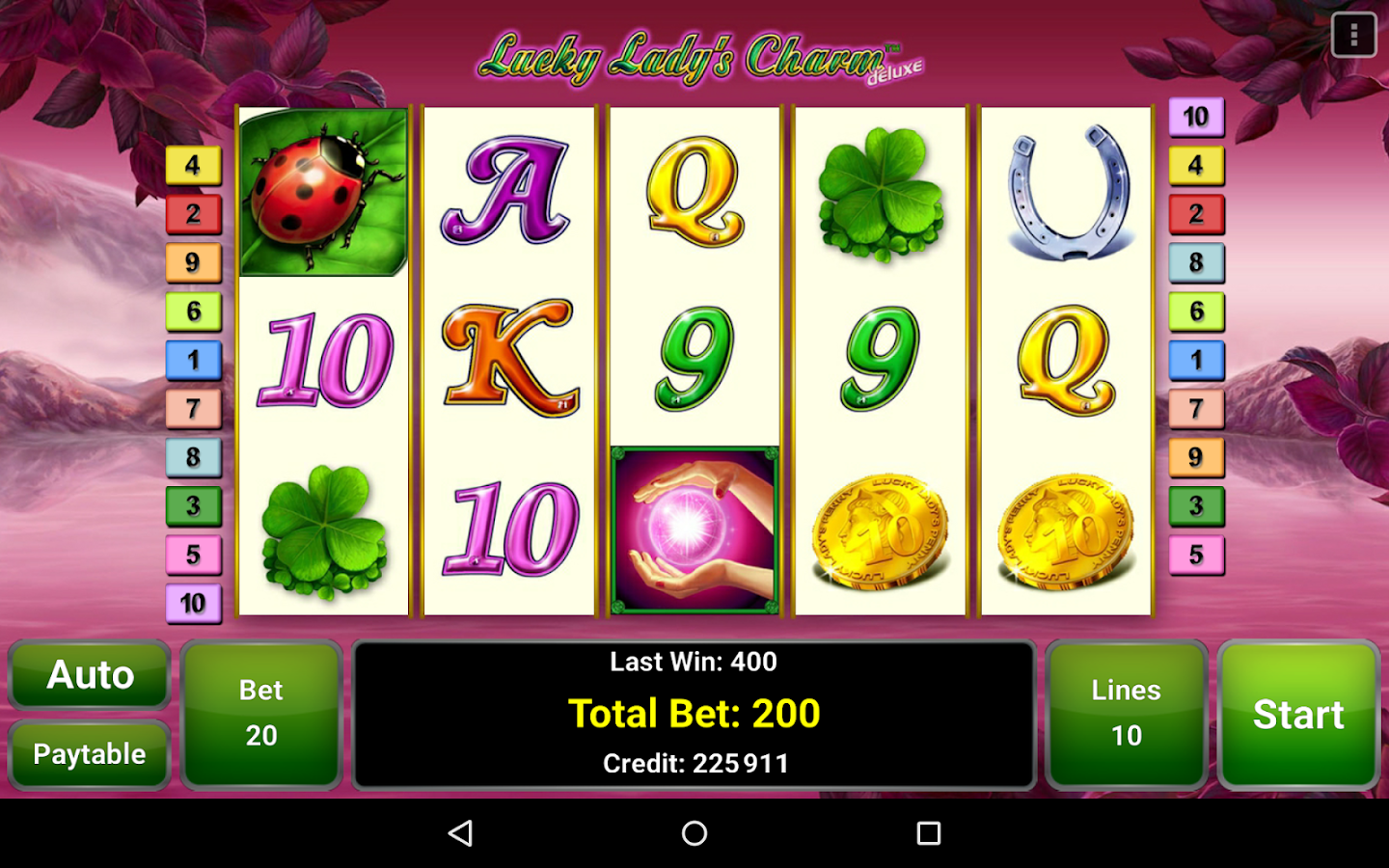Start the spin
Screen dimensions: 1389x868
1298,715
